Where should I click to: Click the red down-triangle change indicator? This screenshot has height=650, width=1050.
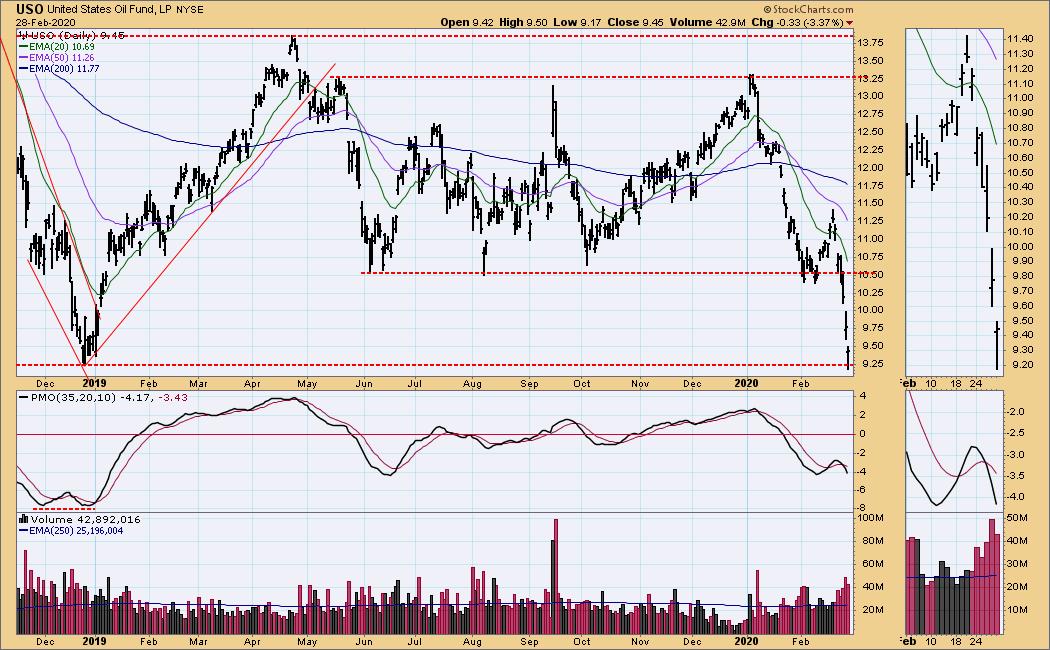pos(850,22)
